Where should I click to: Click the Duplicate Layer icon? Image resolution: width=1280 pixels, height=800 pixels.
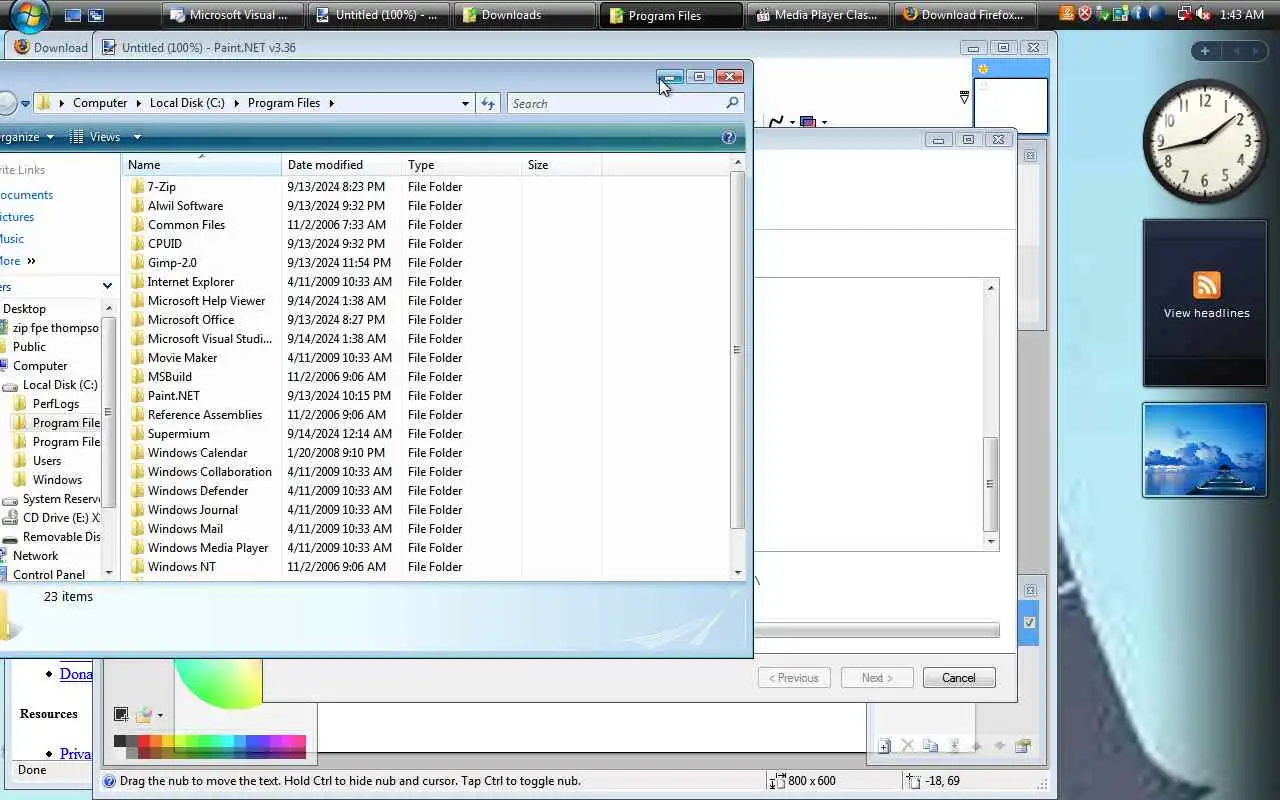(x=930, y=746)
